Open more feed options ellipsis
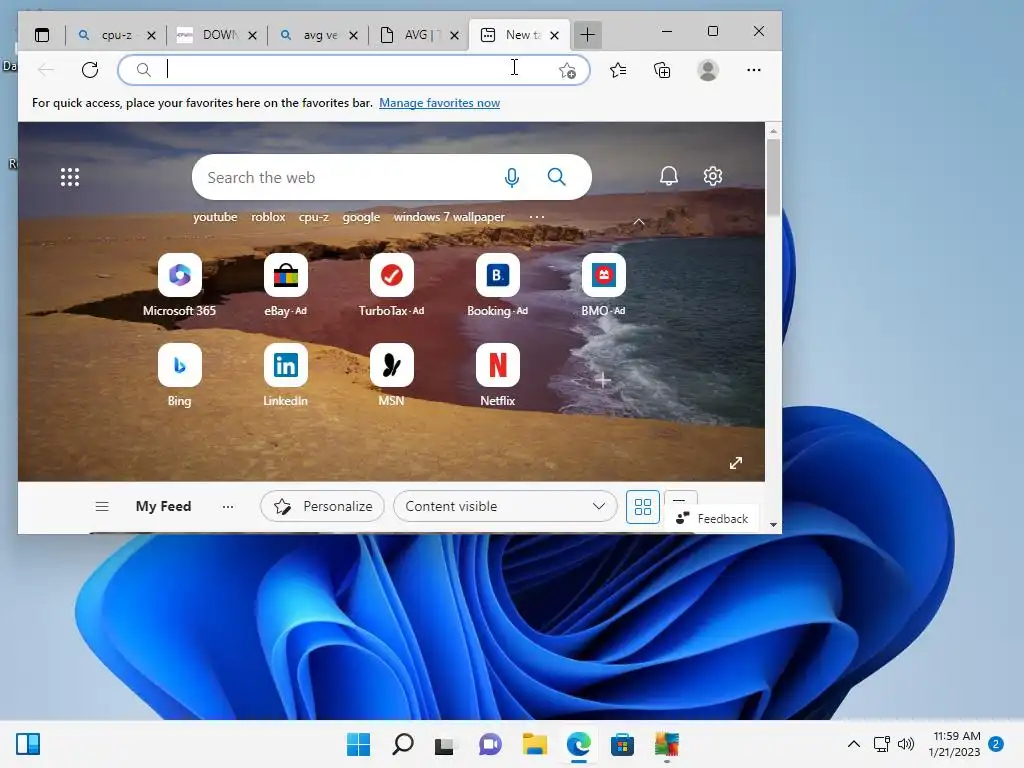The height and width of the screenshot is (768, 1024). [228, 506]
